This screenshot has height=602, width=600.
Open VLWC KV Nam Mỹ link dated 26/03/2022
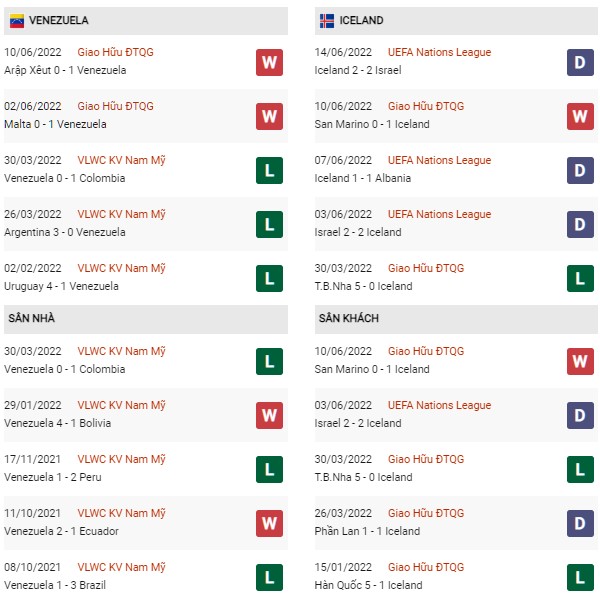(x=121, y=214)
